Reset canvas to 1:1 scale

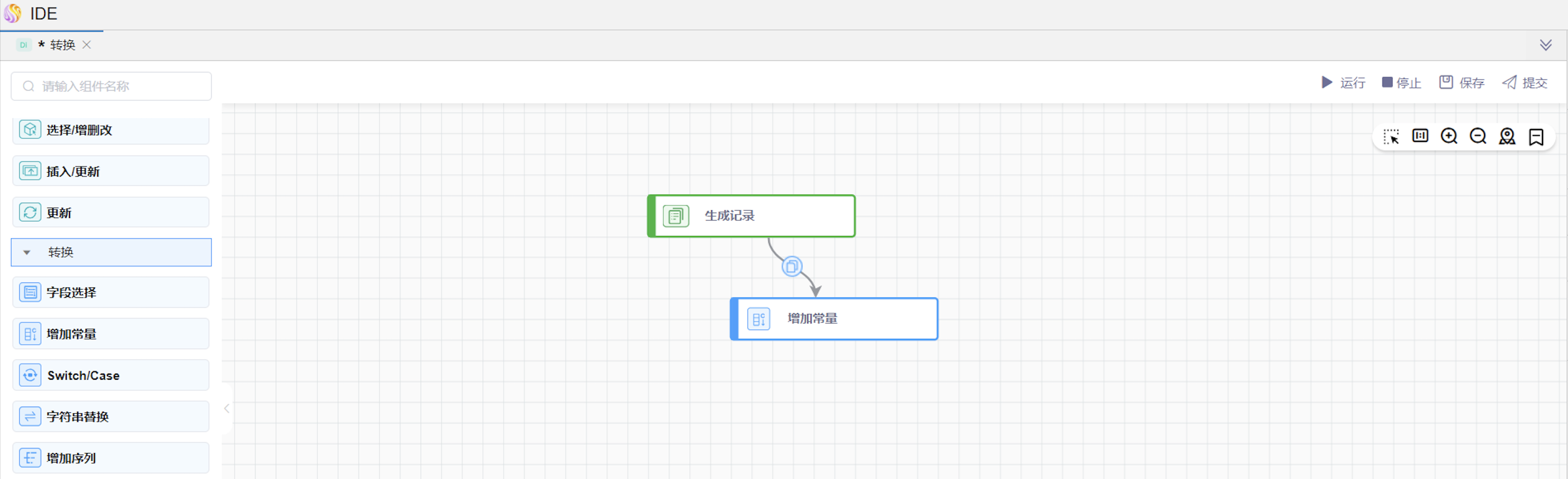pyautogui.click(x=1420, y=136)
